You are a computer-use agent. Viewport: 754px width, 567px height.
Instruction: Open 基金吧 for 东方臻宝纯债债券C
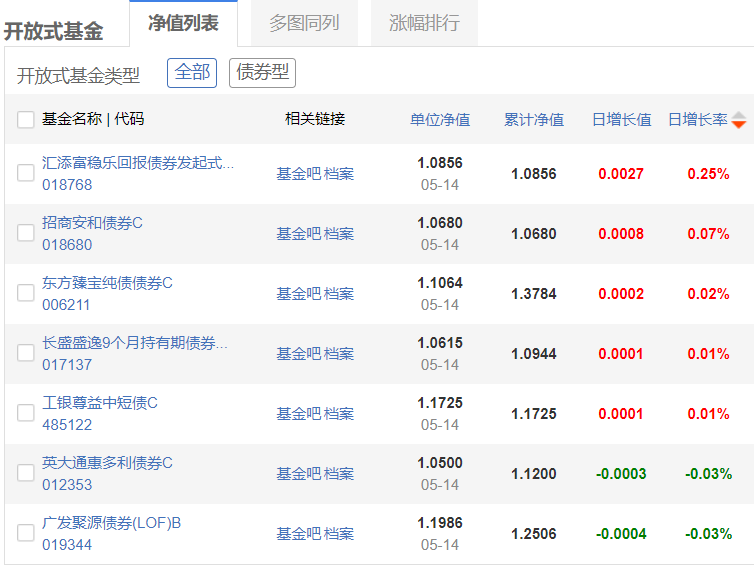point(299,294)
